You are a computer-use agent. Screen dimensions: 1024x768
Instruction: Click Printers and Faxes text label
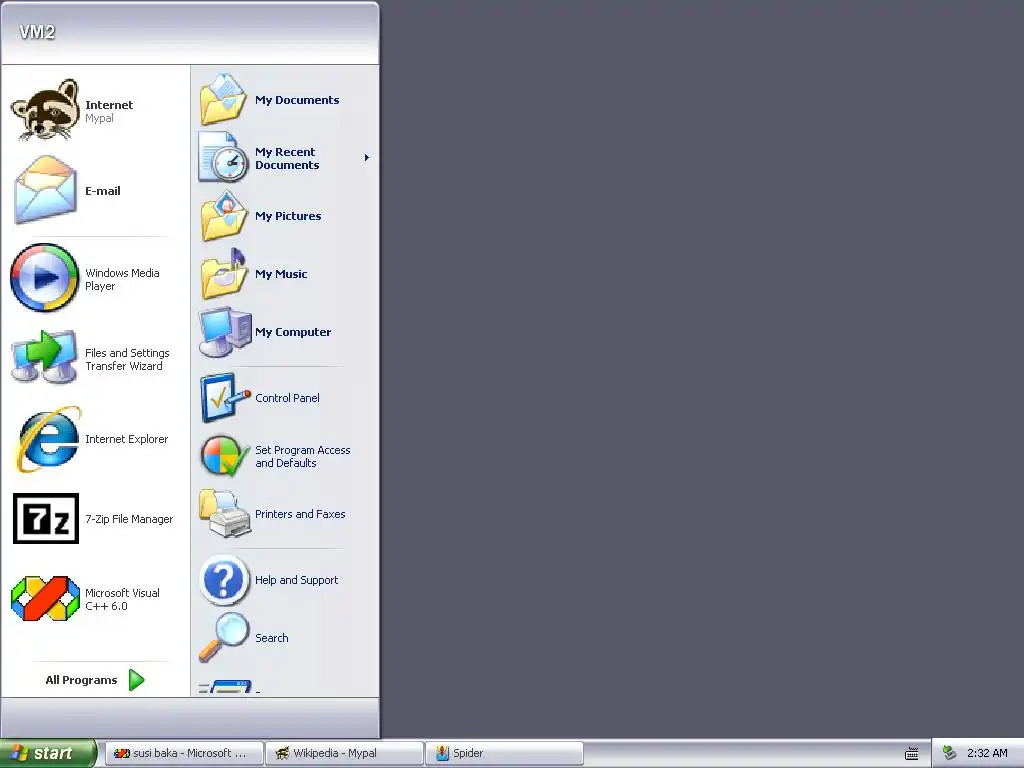click(300, 514)
